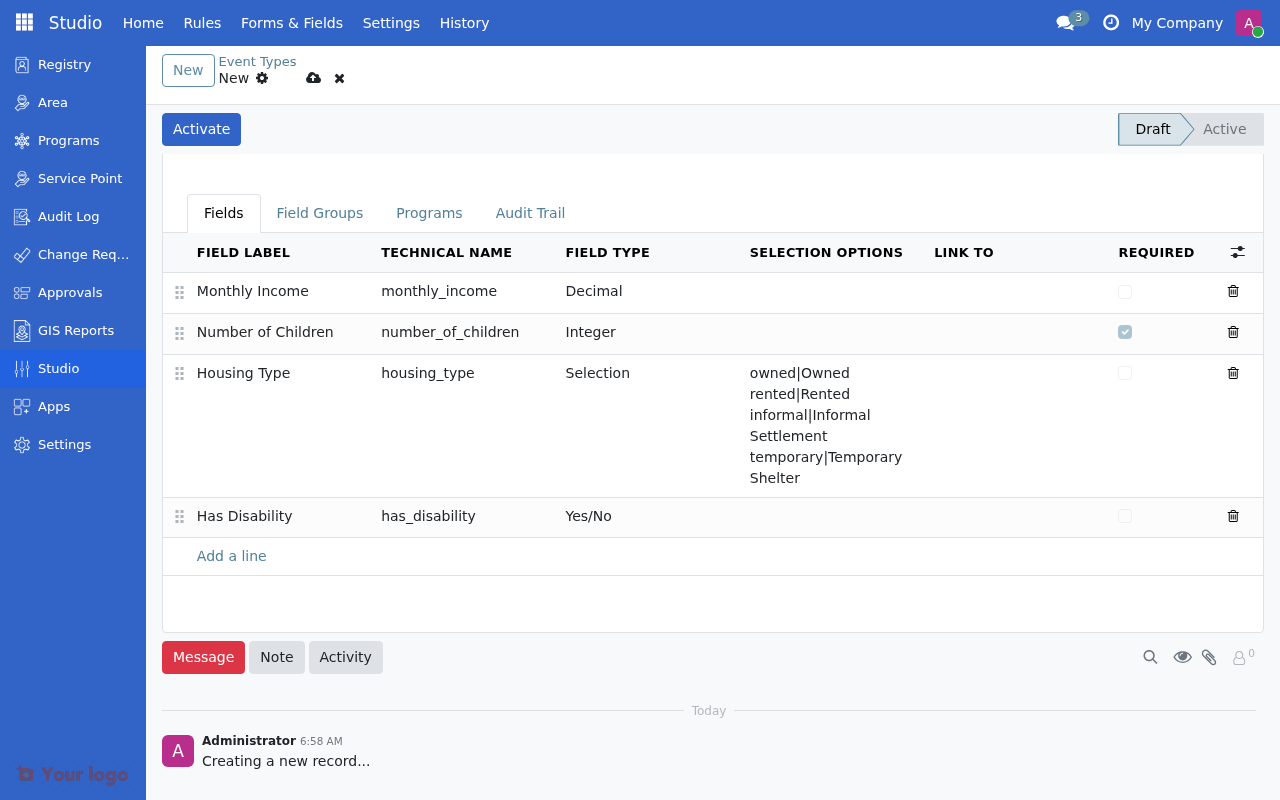
Task: Open Approvals in the left sidebar
Action: tap(69, 292)
